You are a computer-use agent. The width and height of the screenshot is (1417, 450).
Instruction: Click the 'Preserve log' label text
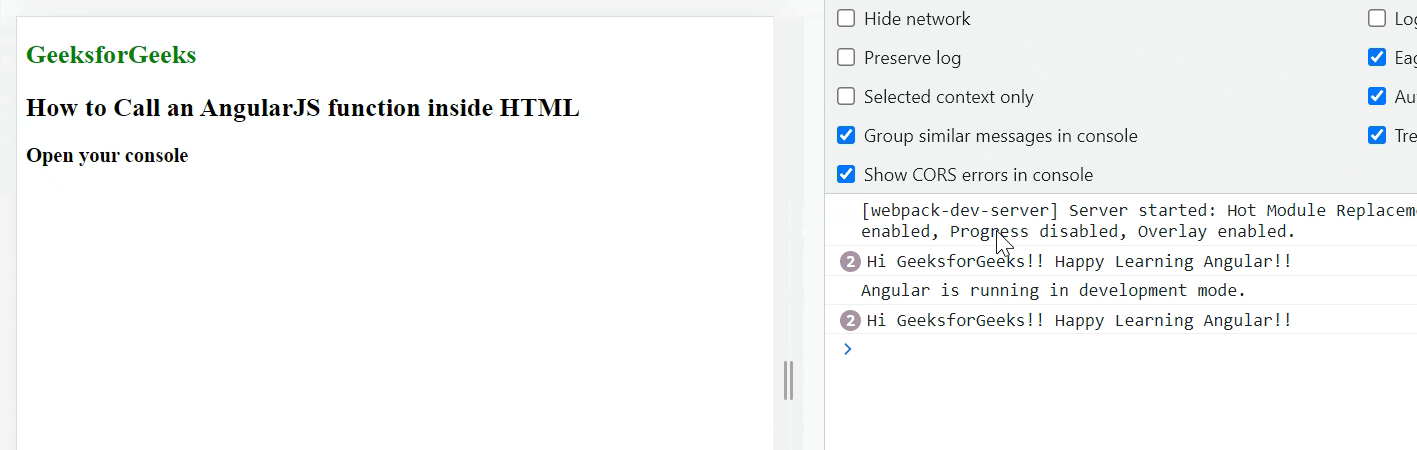pos(912,58)
